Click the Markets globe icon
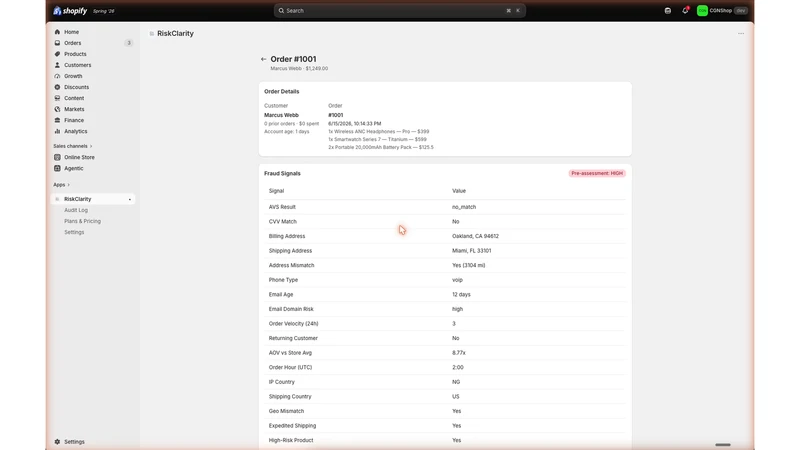The height and width of the screenshot is (450, 800). pos(57,109)
